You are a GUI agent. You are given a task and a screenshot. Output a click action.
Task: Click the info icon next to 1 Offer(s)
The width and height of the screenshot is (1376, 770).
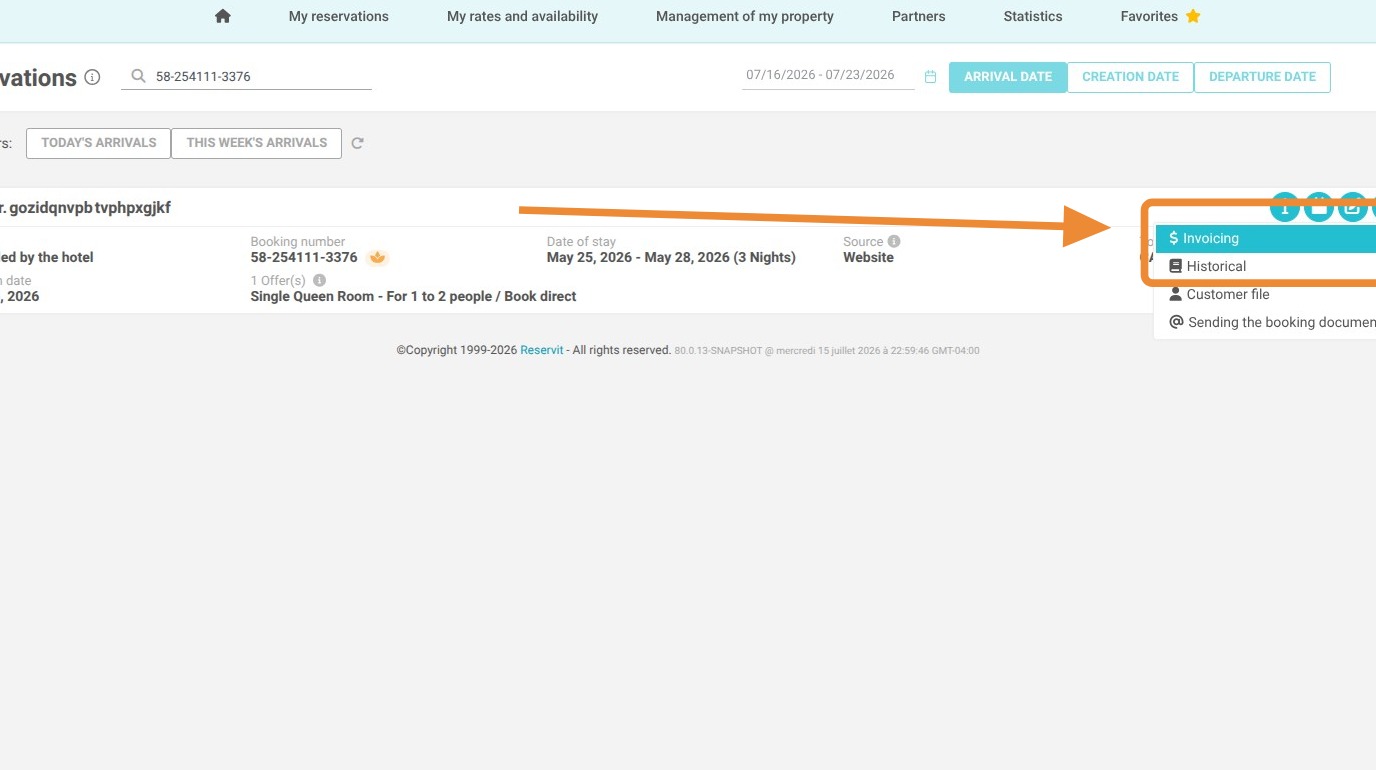click(320, 281)
